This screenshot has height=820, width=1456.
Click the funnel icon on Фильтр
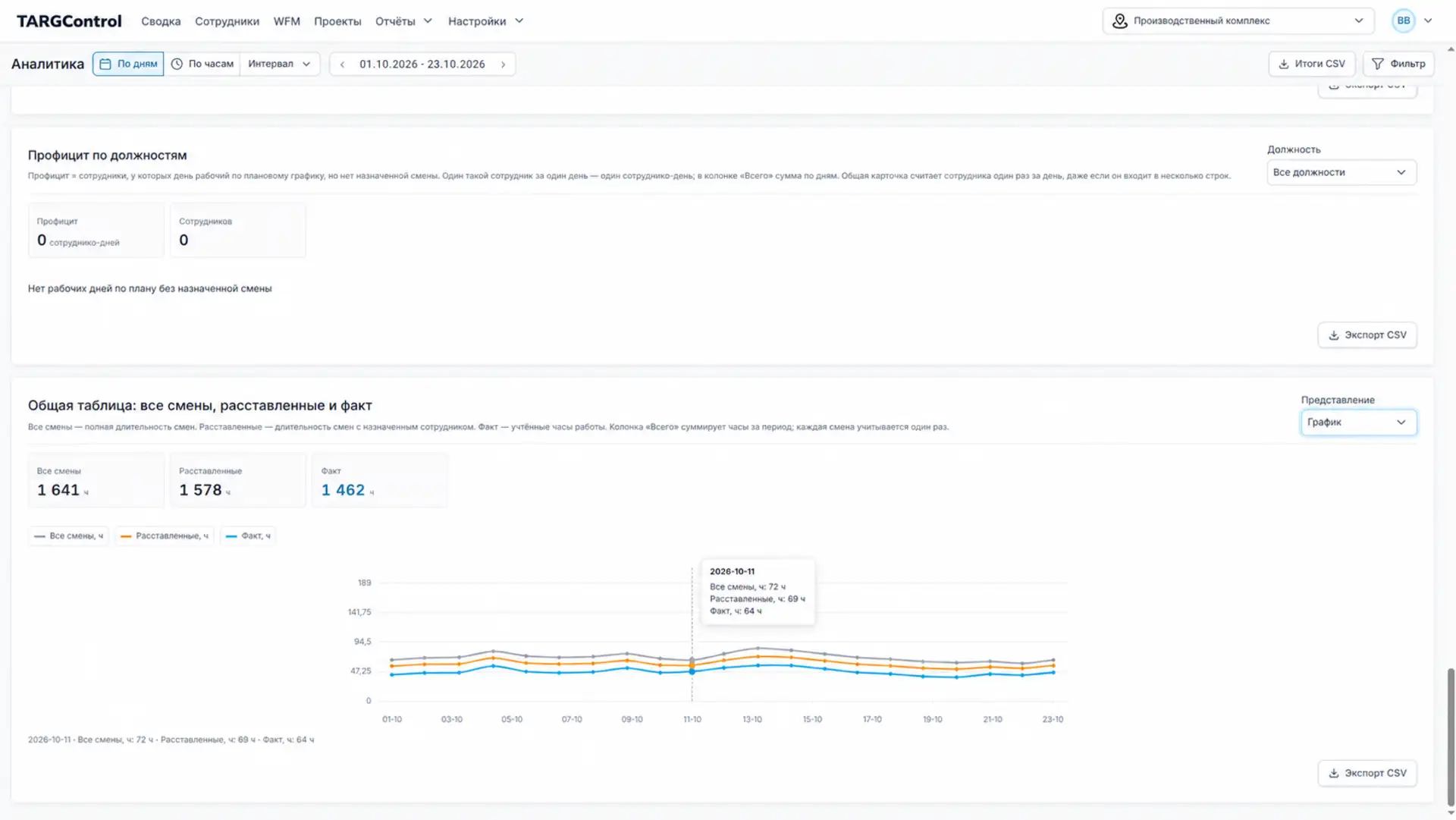(1378, 64)
